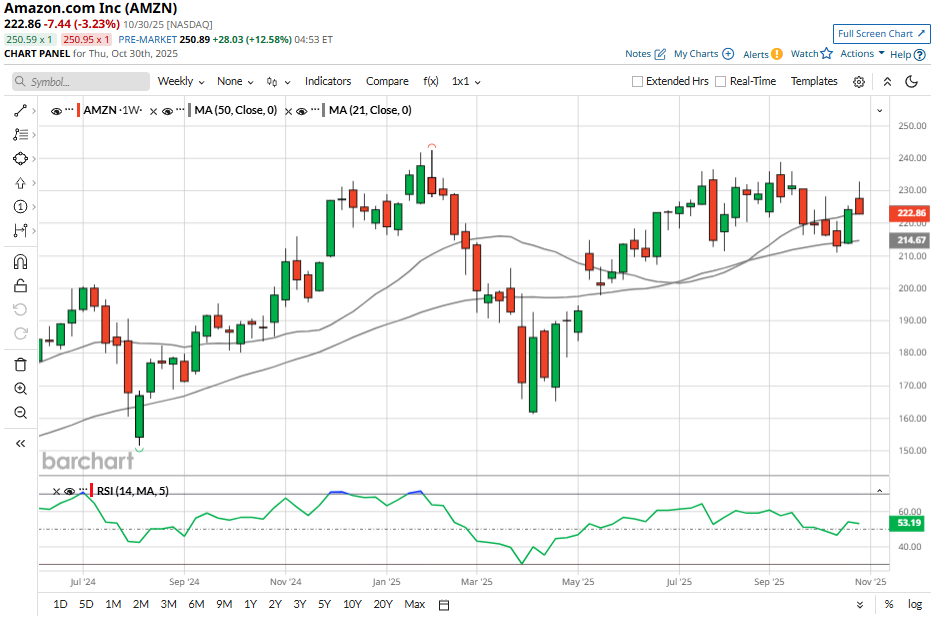Open the Weekly period dropdown

pos(181,82)
